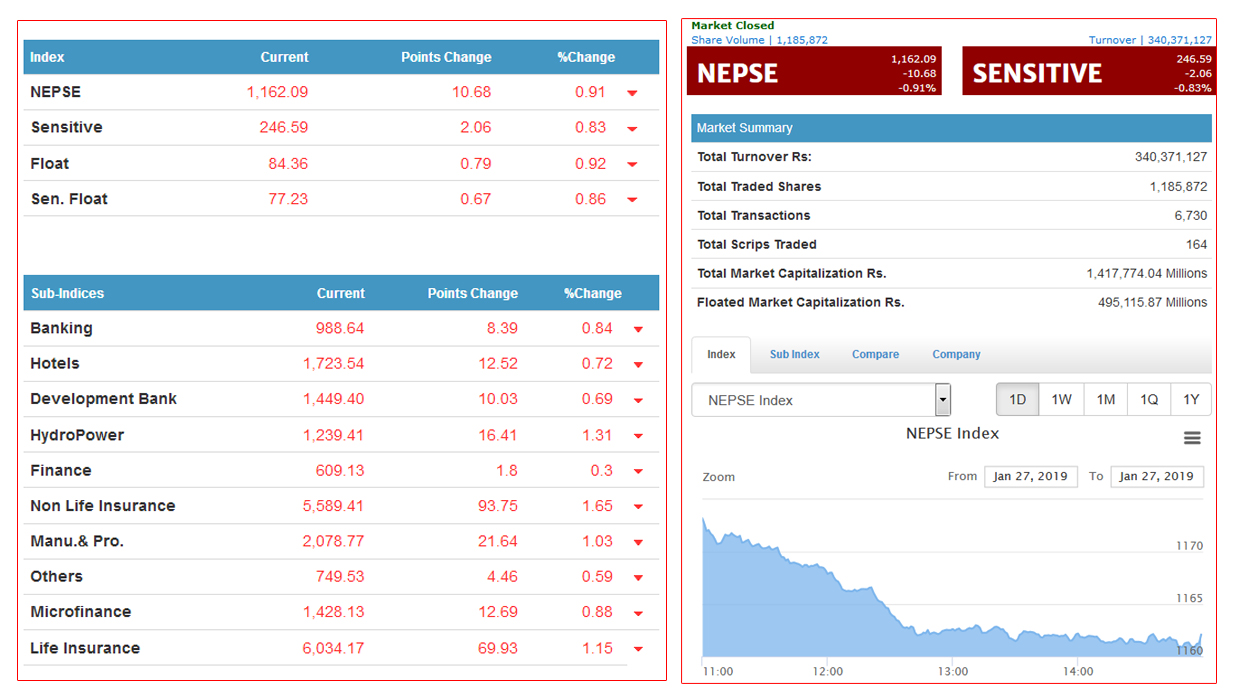Click the Life Insurance sub-index name
Image resolution: width=1237 pixels, height=698 pixels.
(x=85, y=648)
